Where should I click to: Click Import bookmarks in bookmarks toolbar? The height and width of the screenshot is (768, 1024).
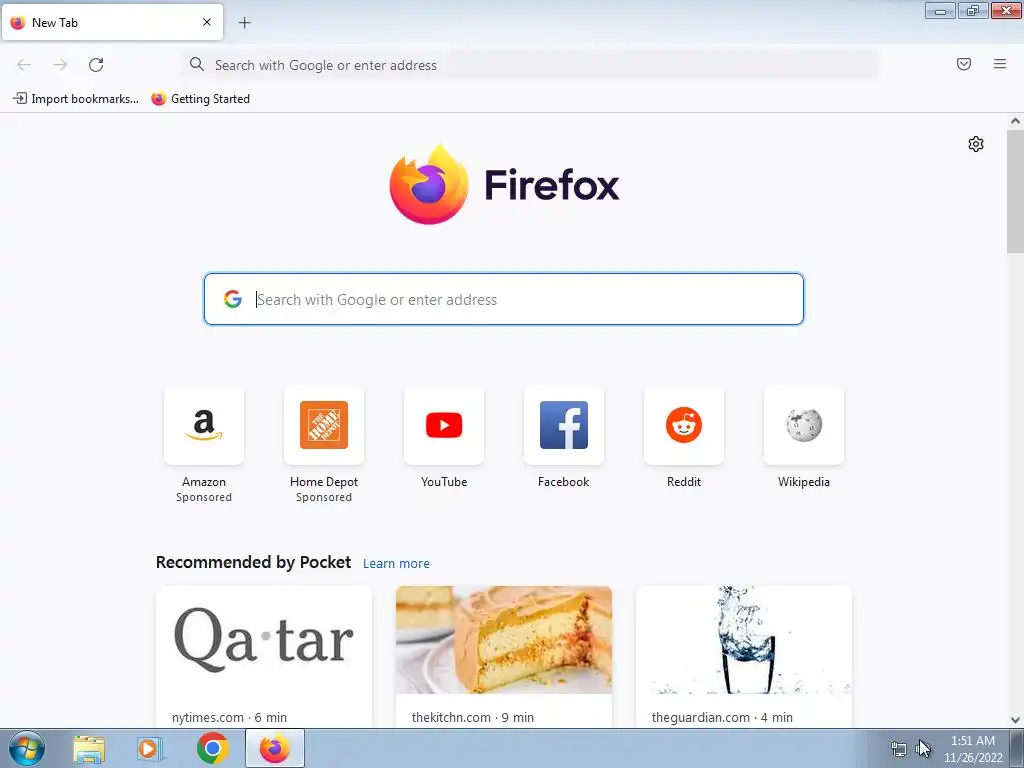[x=76, y=99]
